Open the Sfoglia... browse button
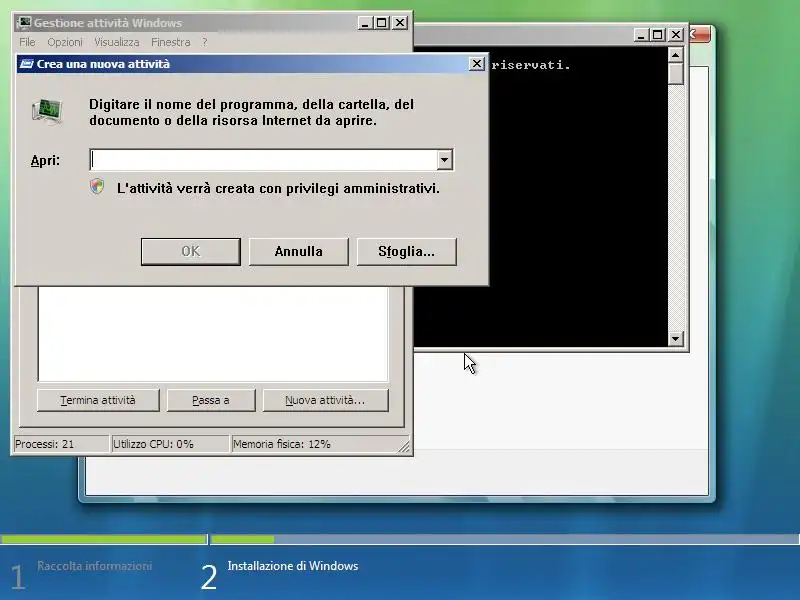 [407, 252]
